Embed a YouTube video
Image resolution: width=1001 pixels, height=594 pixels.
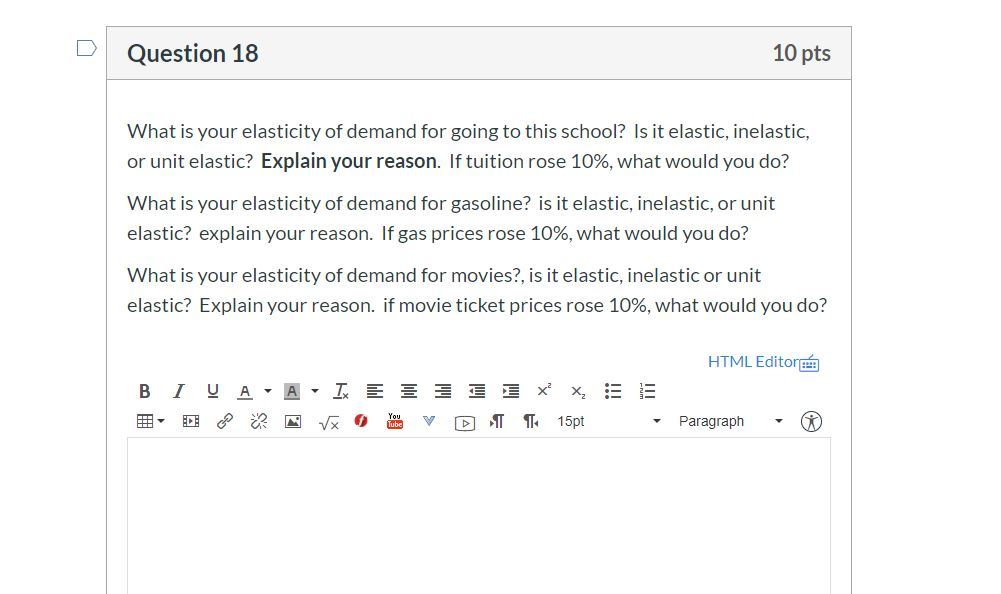[x=394, y=421]
